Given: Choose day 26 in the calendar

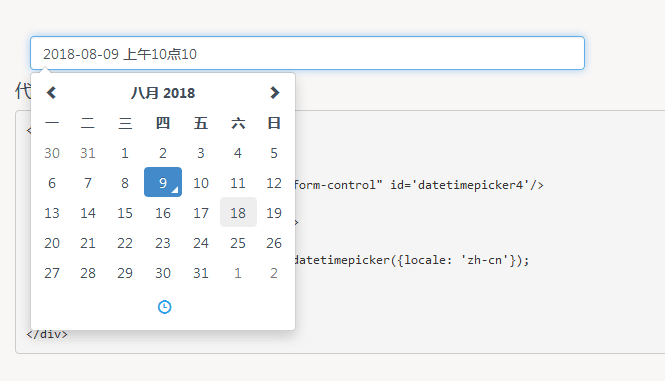Looking at the screenshot, I should pyautogui.click(x=274, y=243).
